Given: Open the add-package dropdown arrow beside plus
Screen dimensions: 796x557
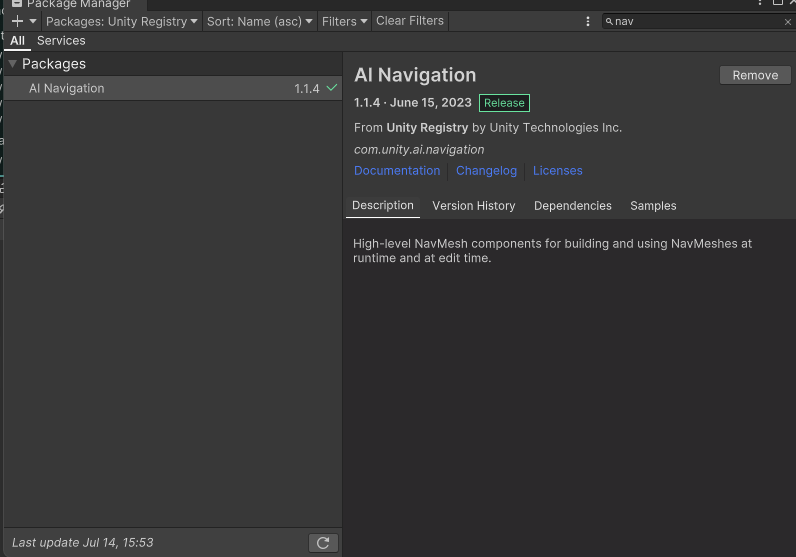Looking at the screenshot, I should point(33,21).
